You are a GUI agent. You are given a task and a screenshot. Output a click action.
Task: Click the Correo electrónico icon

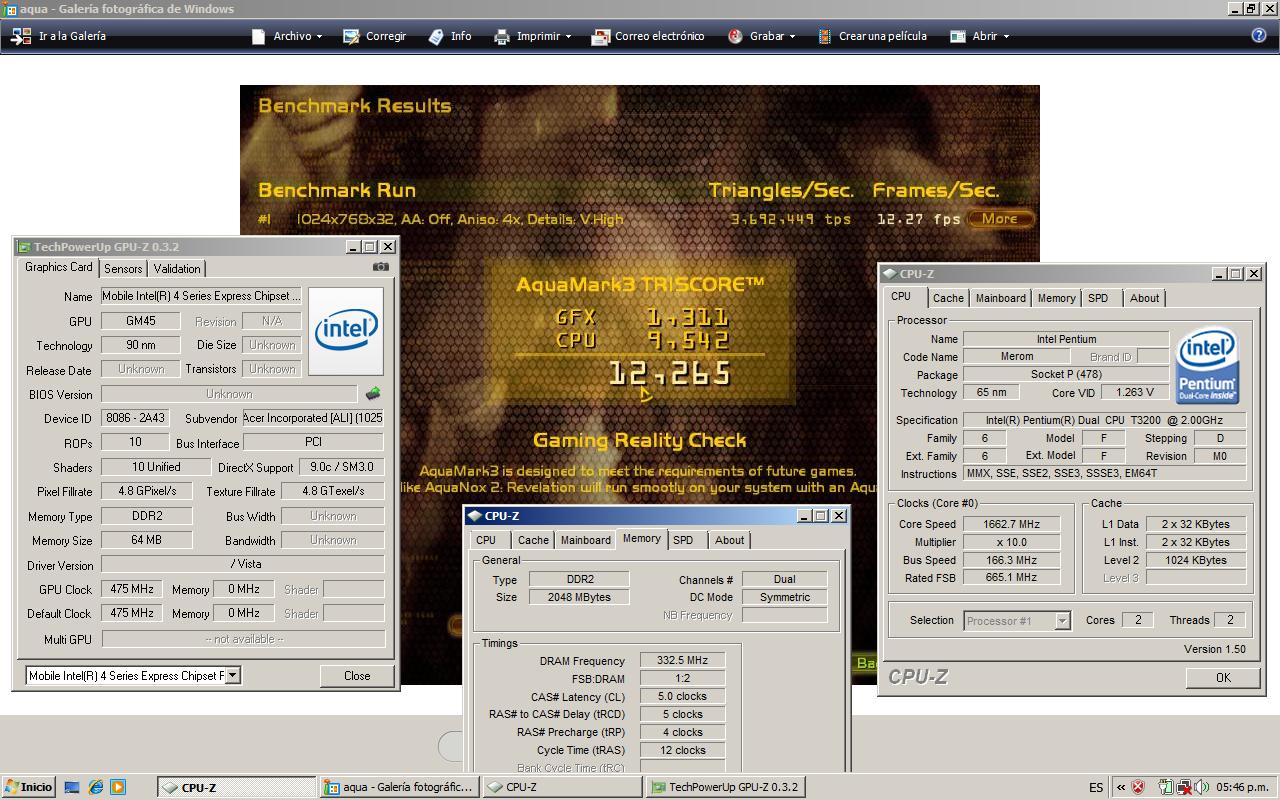click(600, 36)
